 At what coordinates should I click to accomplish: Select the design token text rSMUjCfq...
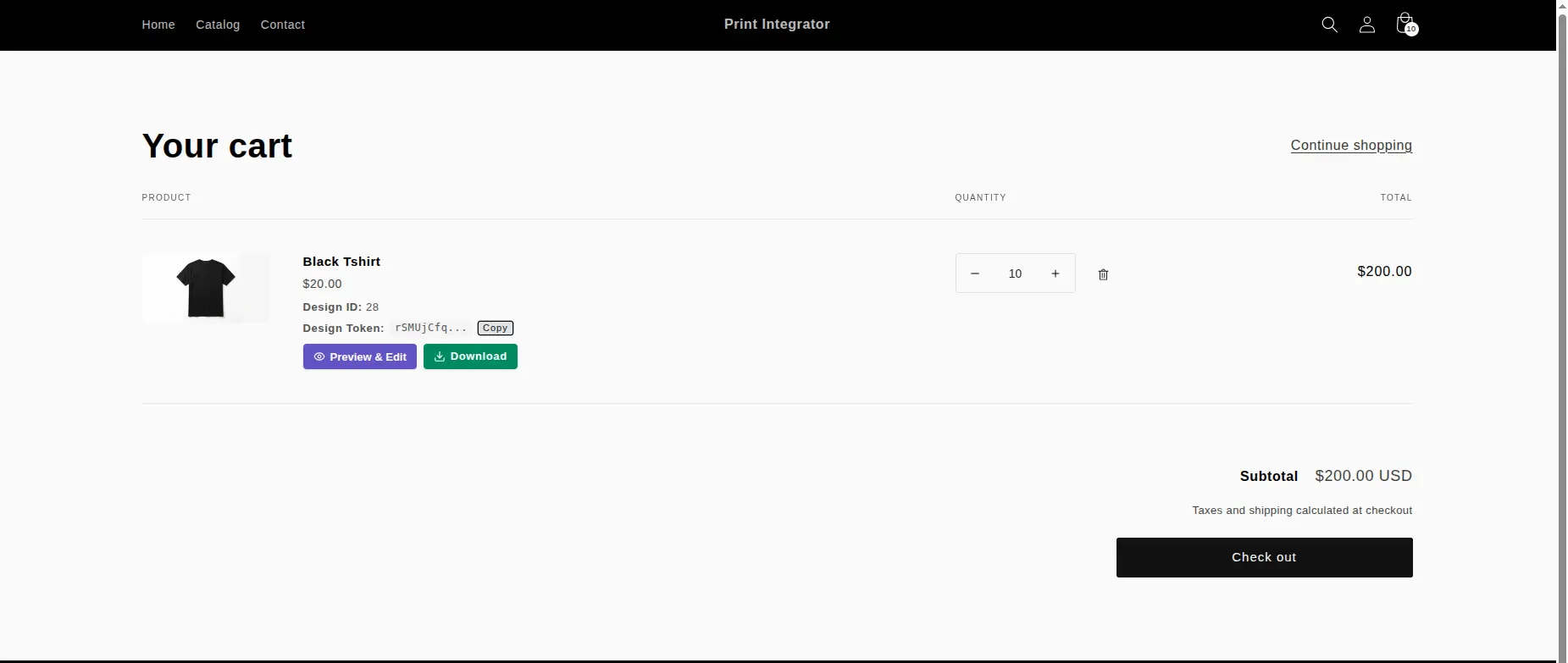430,328
